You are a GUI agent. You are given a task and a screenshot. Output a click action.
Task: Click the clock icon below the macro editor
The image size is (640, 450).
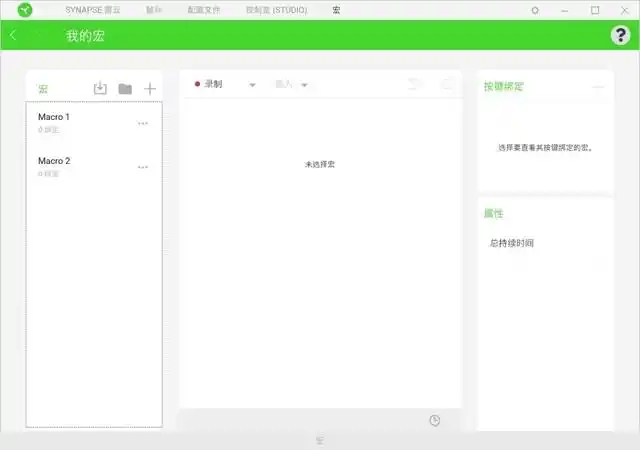(x=434, y=420)
